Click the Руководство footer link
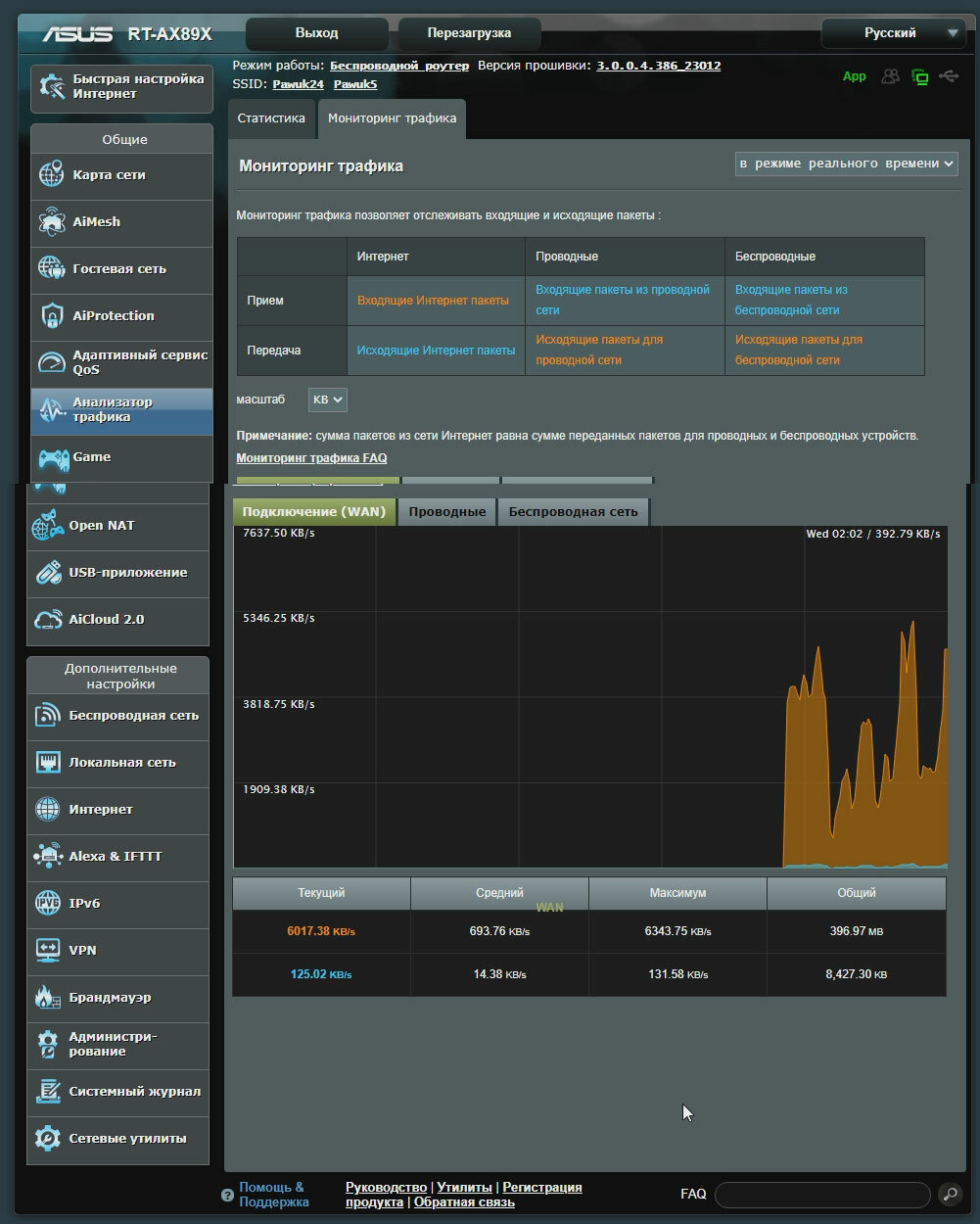 (x=386, y=1188)
